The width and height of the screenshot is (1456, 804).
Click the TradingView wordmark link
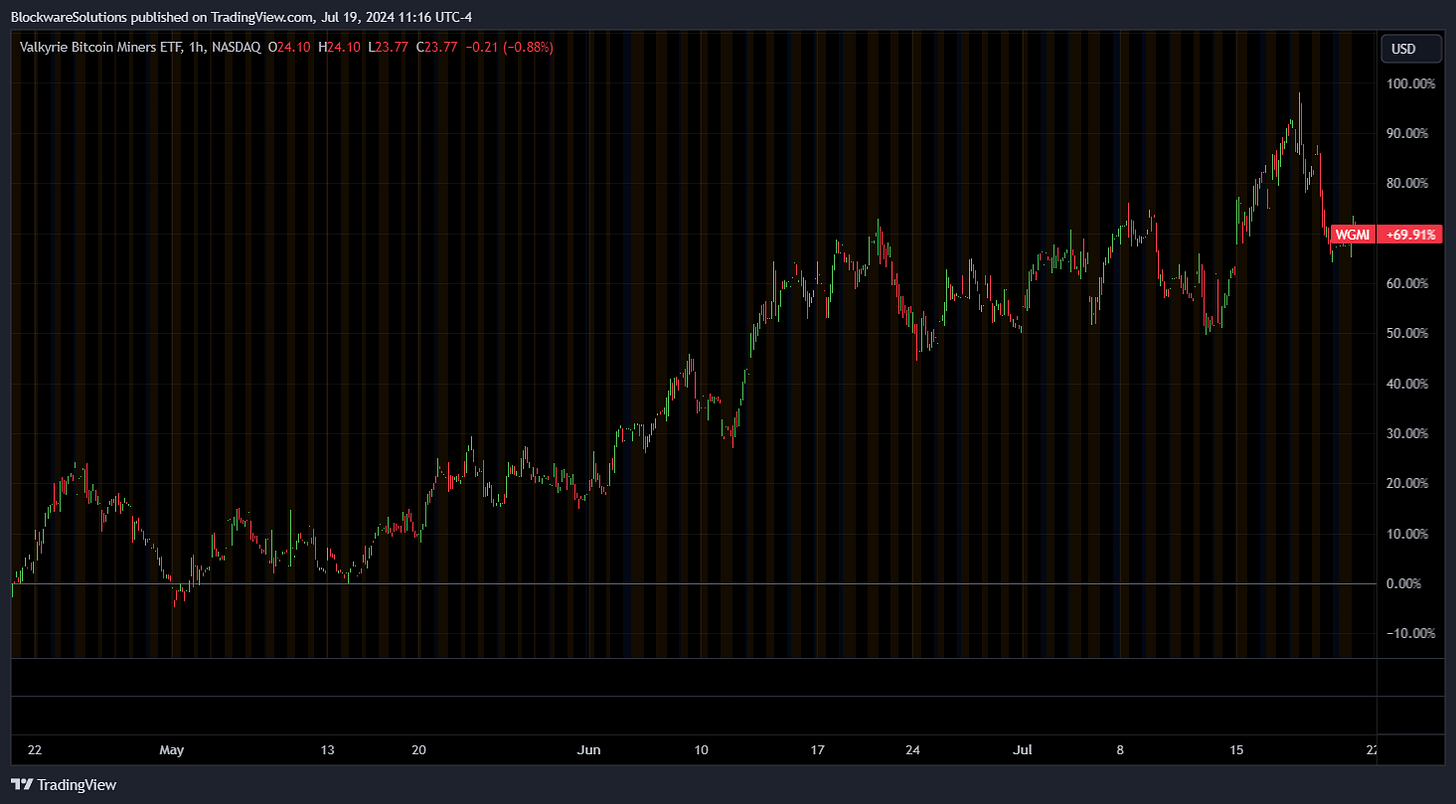pos(77,785)
